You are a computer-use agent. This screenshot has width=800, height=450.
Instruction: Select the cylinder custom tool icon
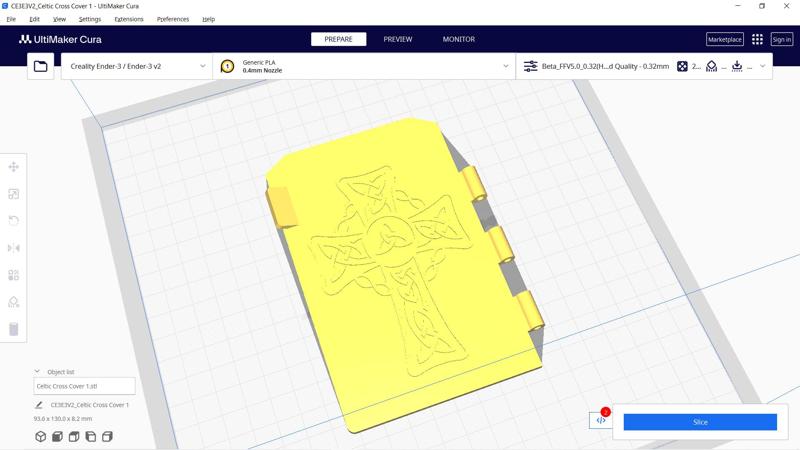point(14,329)
